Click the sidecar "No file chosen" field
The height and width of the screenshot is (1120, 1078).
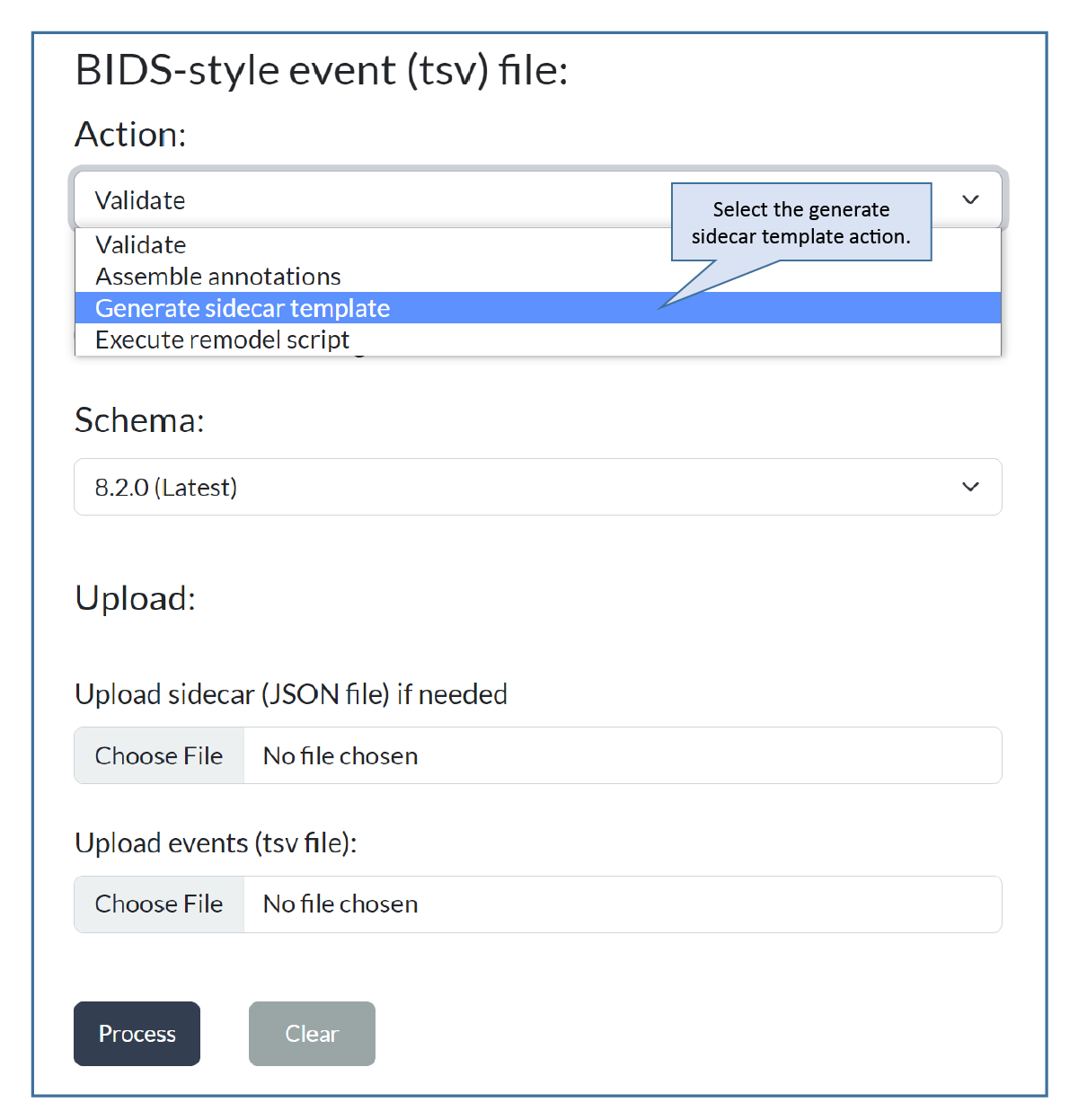point(622,755)
